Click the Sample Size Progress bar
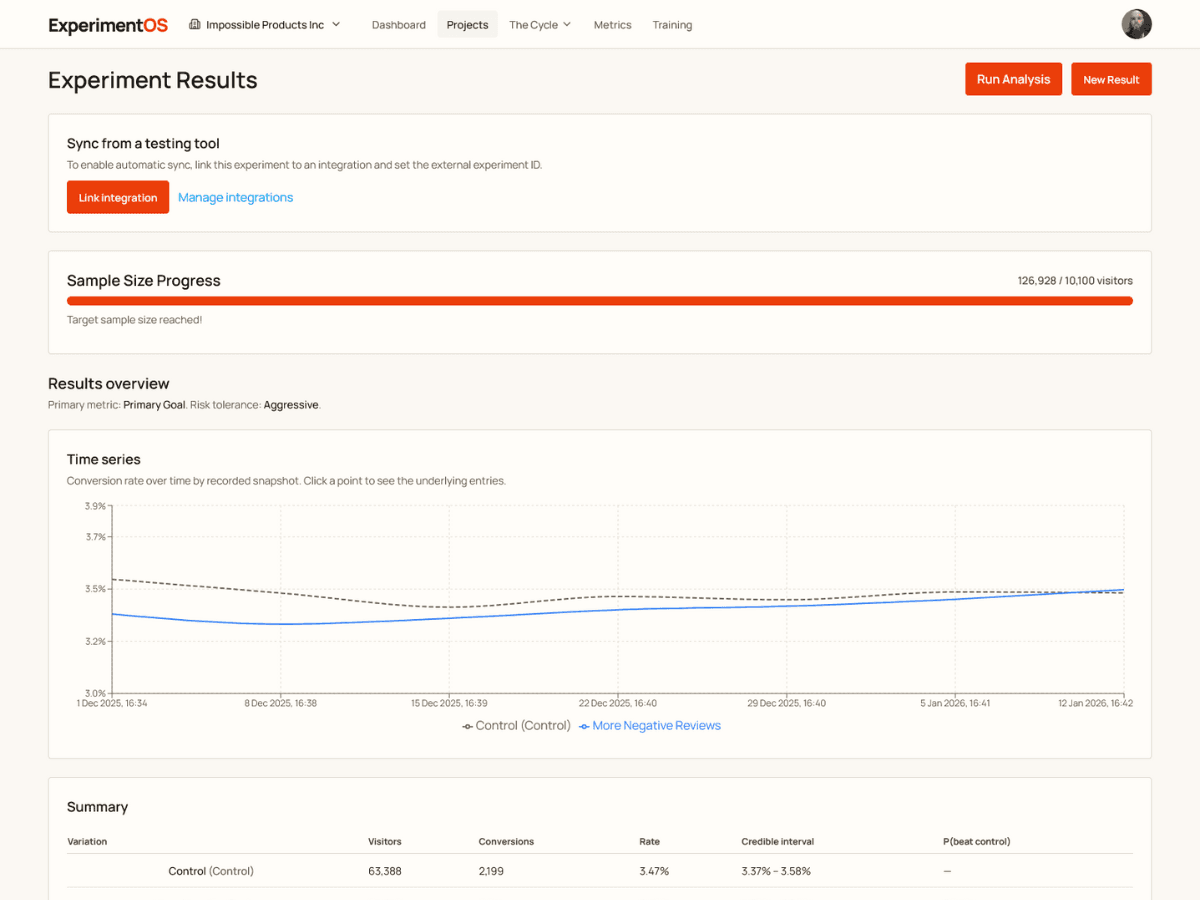Screen dimensions: 1200x900 (600, 300)
